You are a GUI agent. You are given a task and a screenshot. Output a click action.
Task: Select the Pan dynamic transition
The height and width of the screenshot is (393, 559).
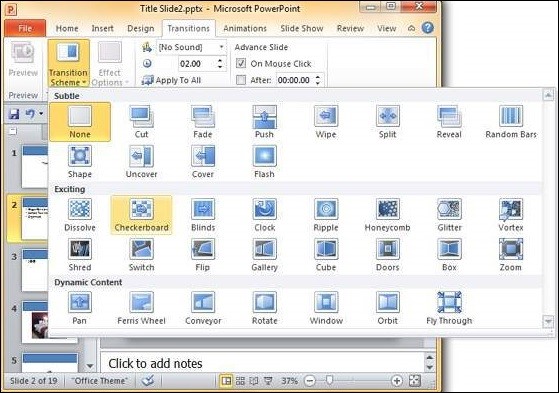[80, 308]
